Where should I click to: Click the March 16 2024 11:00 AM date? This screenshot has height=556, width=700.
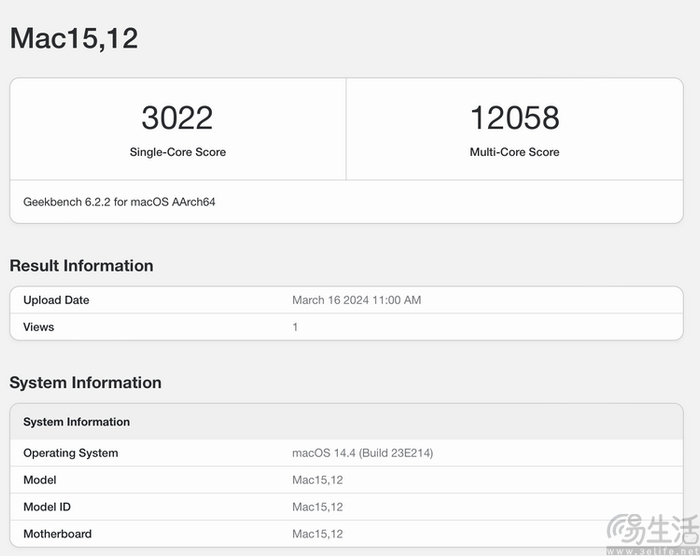[356, 300]
